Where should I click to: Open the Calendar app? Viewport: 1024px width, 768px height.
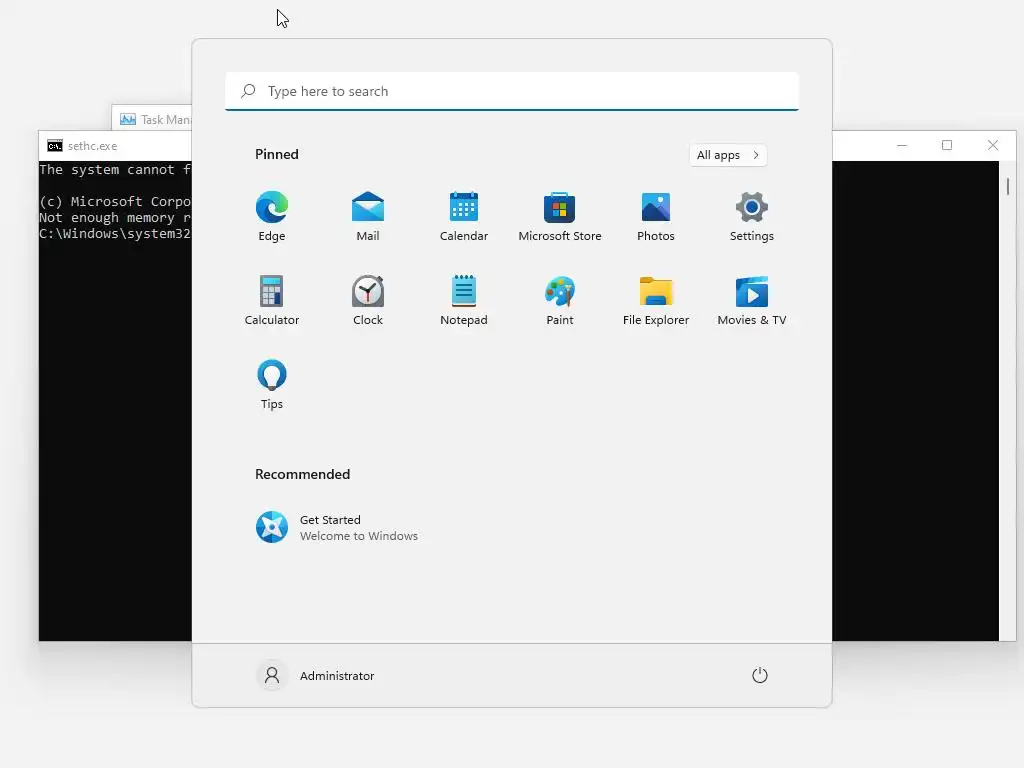click(x=464, y=216)
